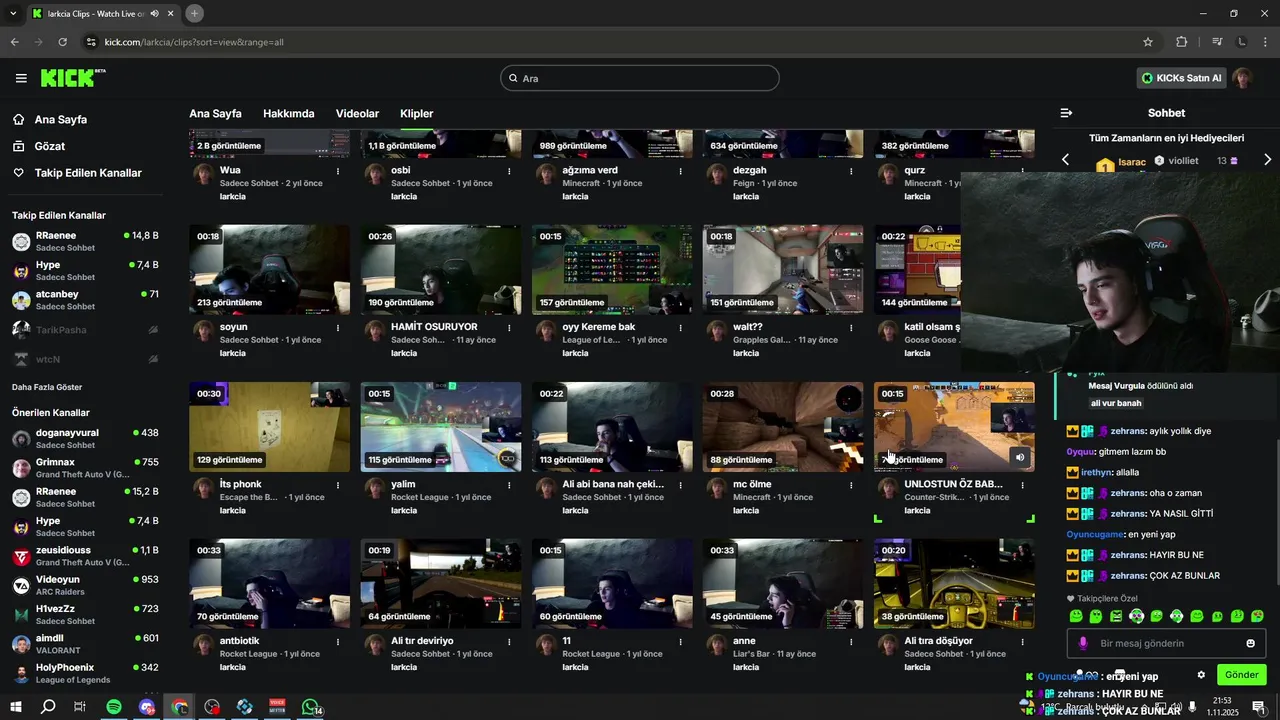Open the Windows Start menu

15,707
